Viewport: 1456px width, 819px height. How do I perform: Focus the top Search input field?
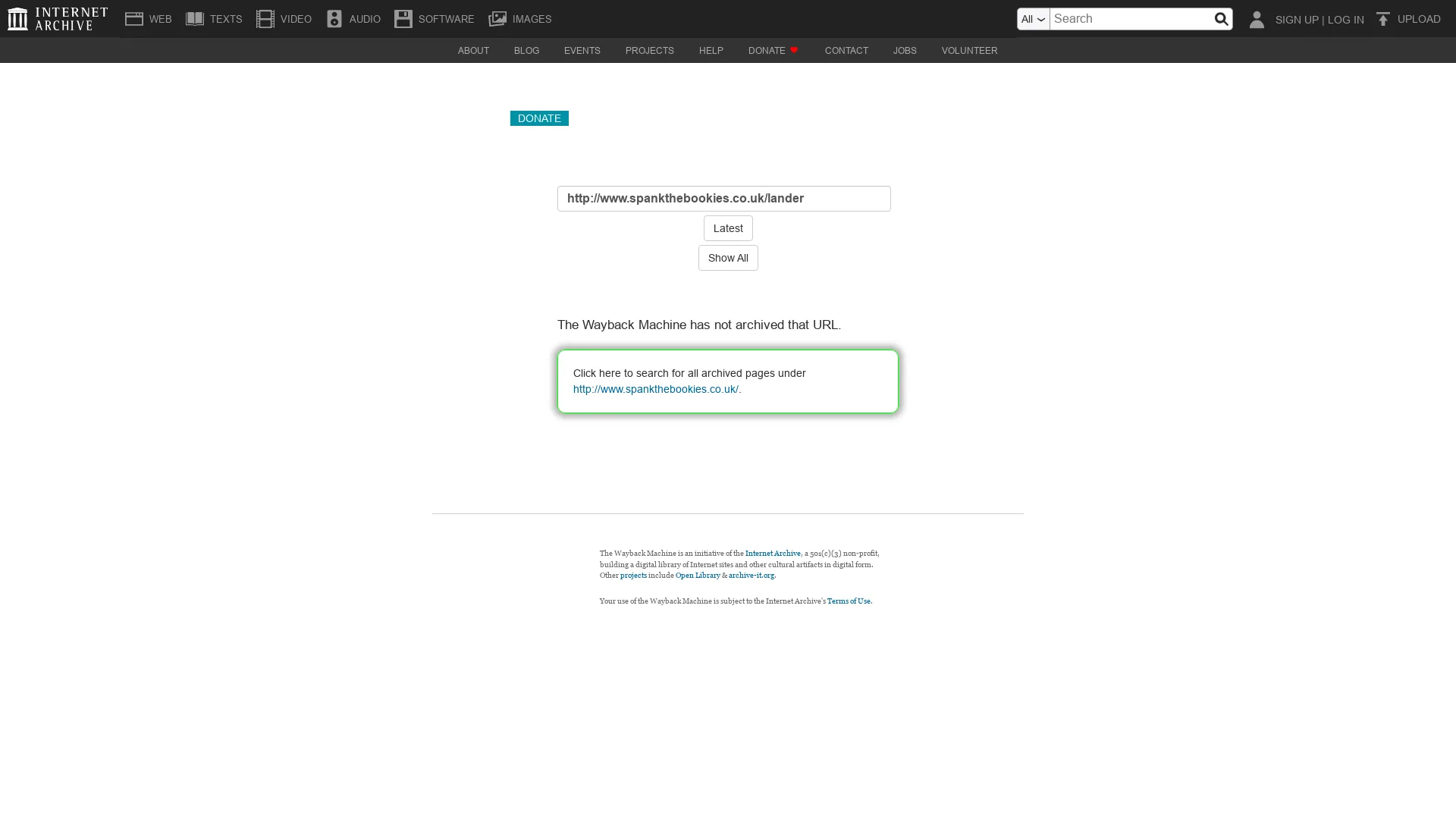[1131, 19]
